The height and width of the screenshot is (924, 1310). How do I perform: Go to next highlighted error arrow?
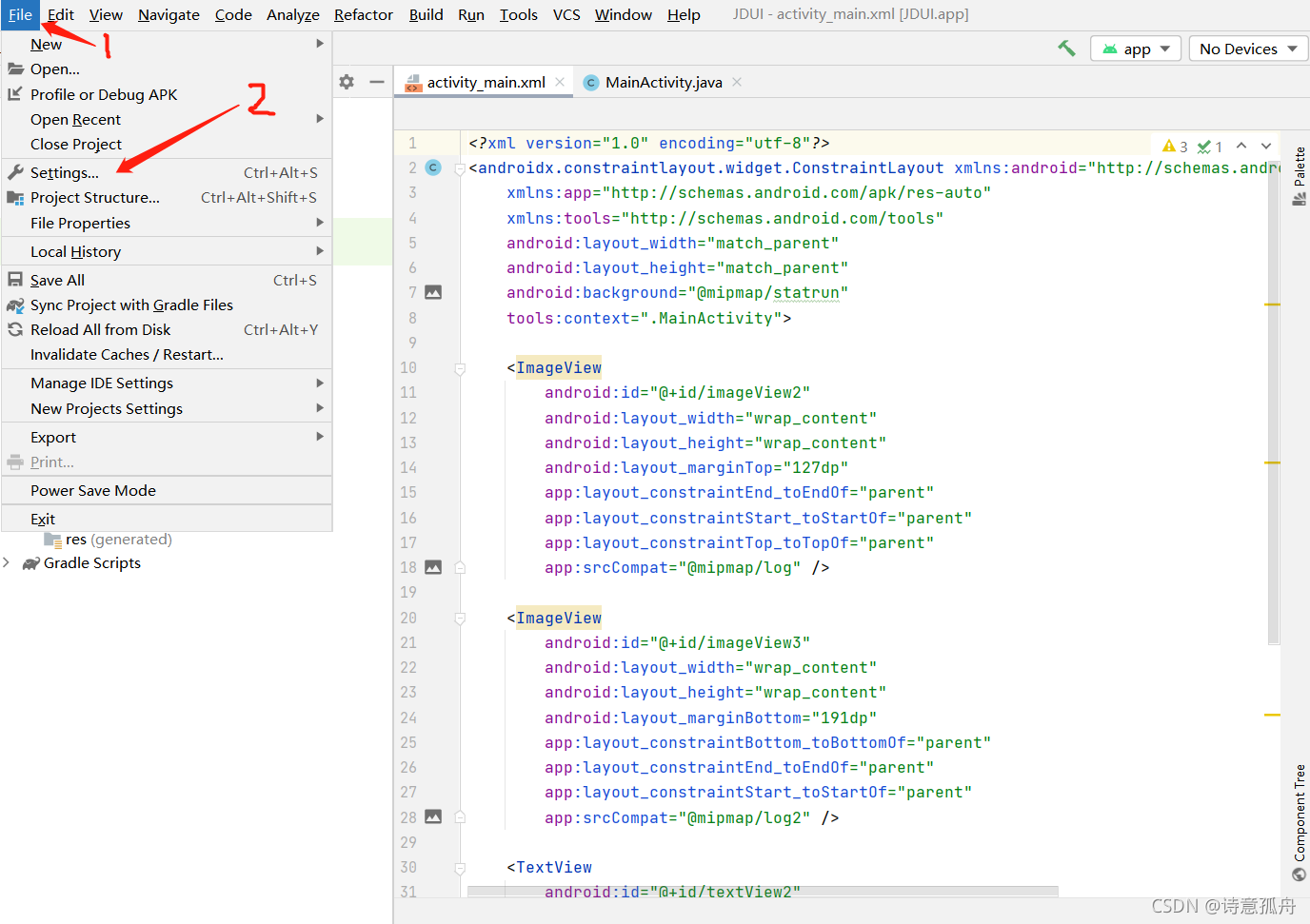1266,146
